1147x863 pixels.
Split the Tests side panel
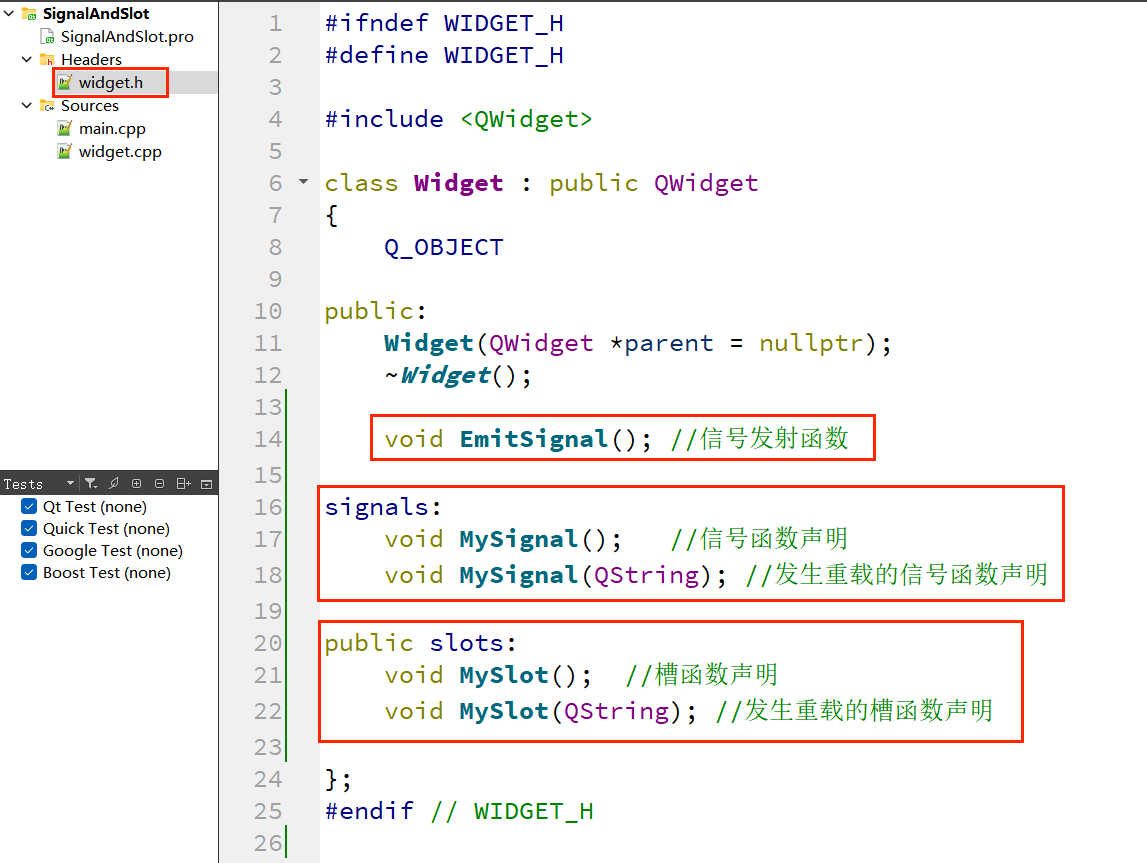point(184,483)
